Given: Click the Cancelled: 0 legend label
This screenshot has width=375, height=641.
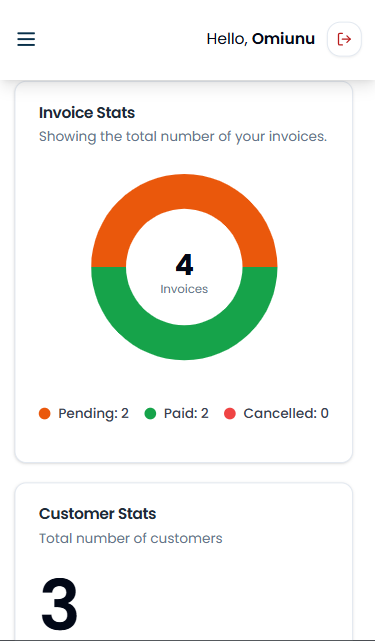Looking at the screenshot, I should (x=286, y=414).
